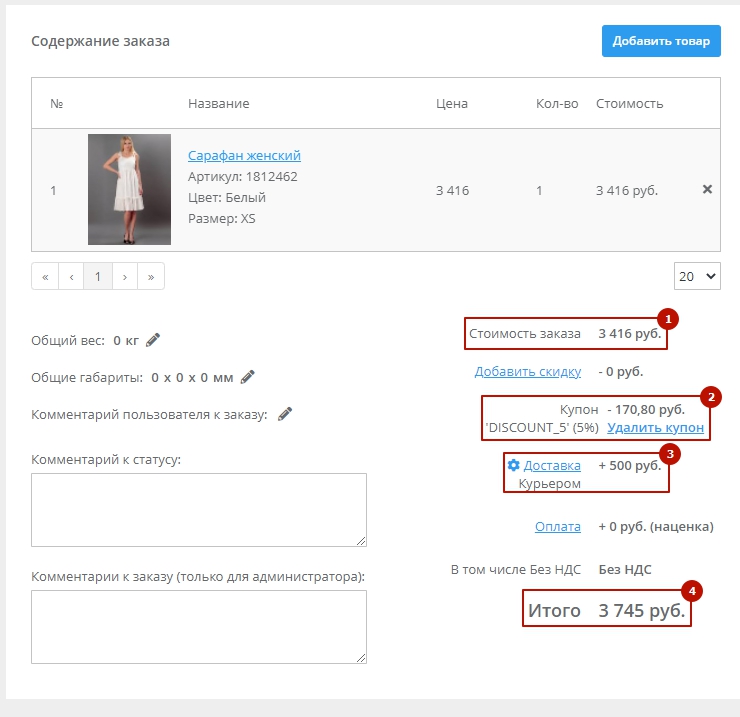Focus the administrator order comments text area
Screen dimensions: 740x717
[x=198, y=626]
